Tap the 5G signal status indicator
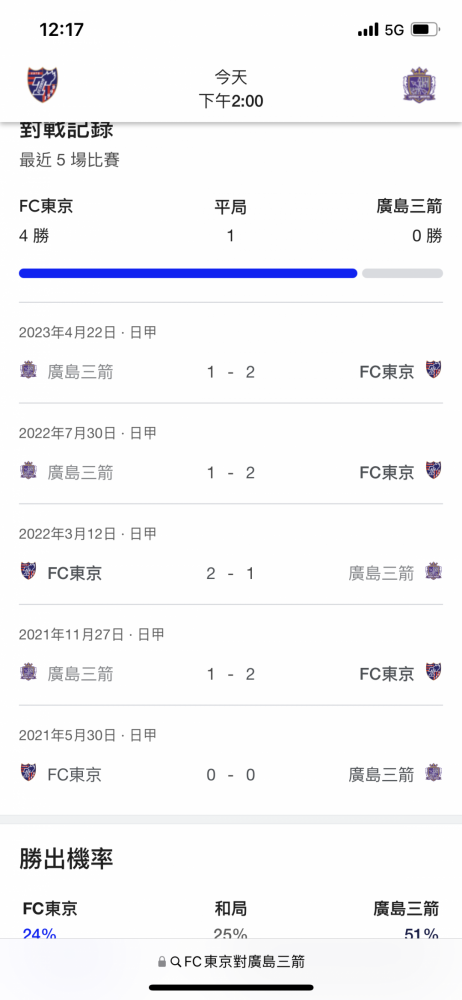 pos(394,30)
